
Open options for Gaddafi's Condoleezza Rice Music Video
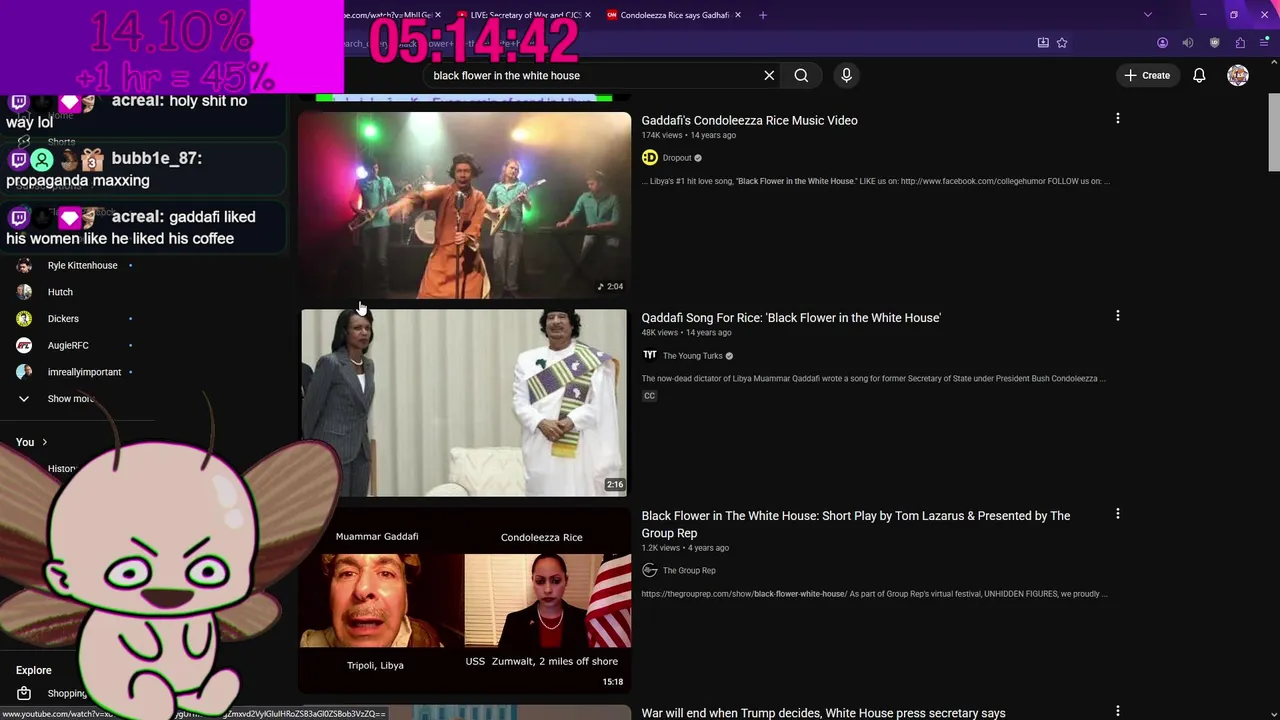tap(1117, 118)
